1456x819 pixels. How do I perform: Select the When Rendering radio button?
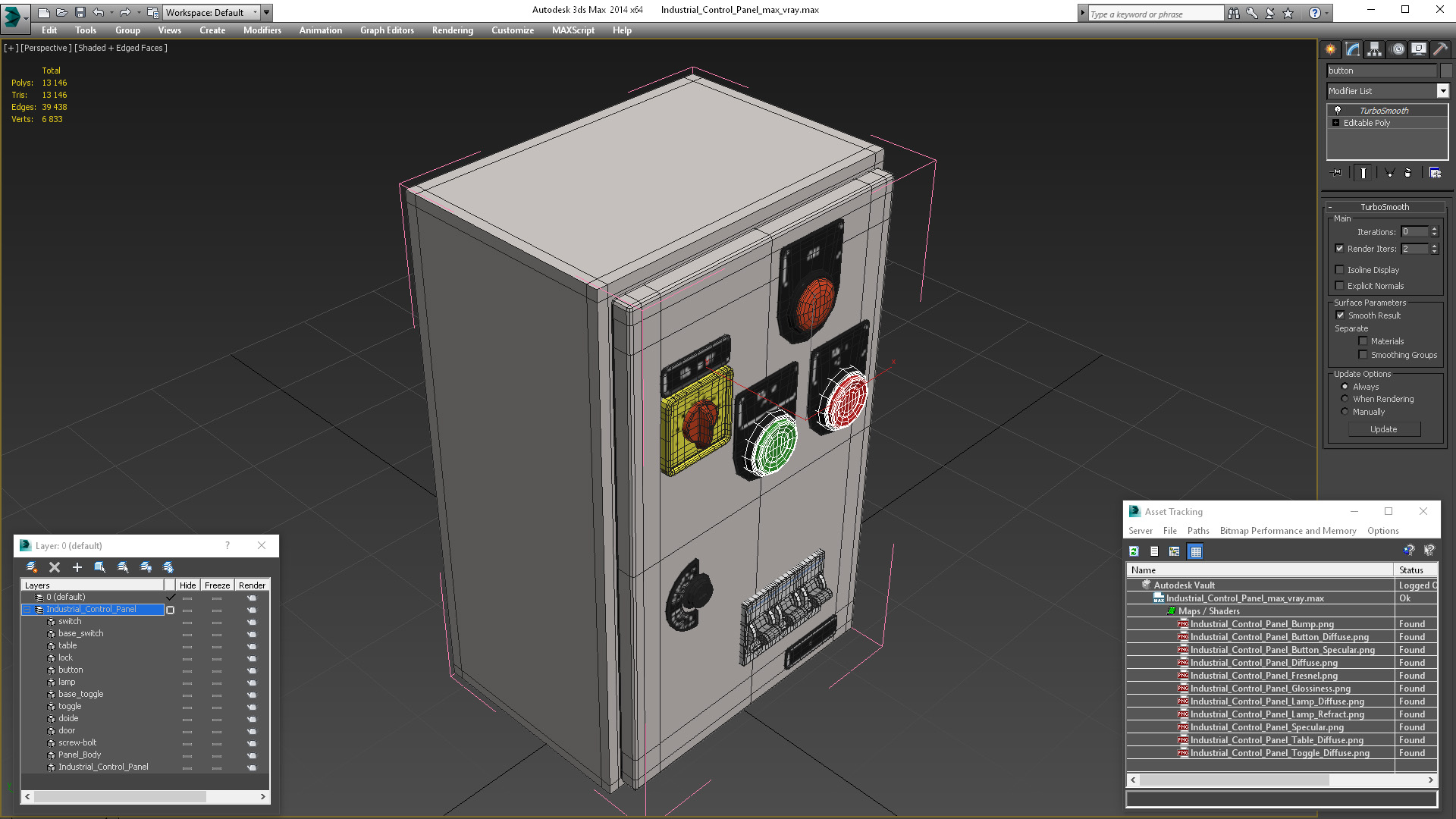coord(1345,399)
